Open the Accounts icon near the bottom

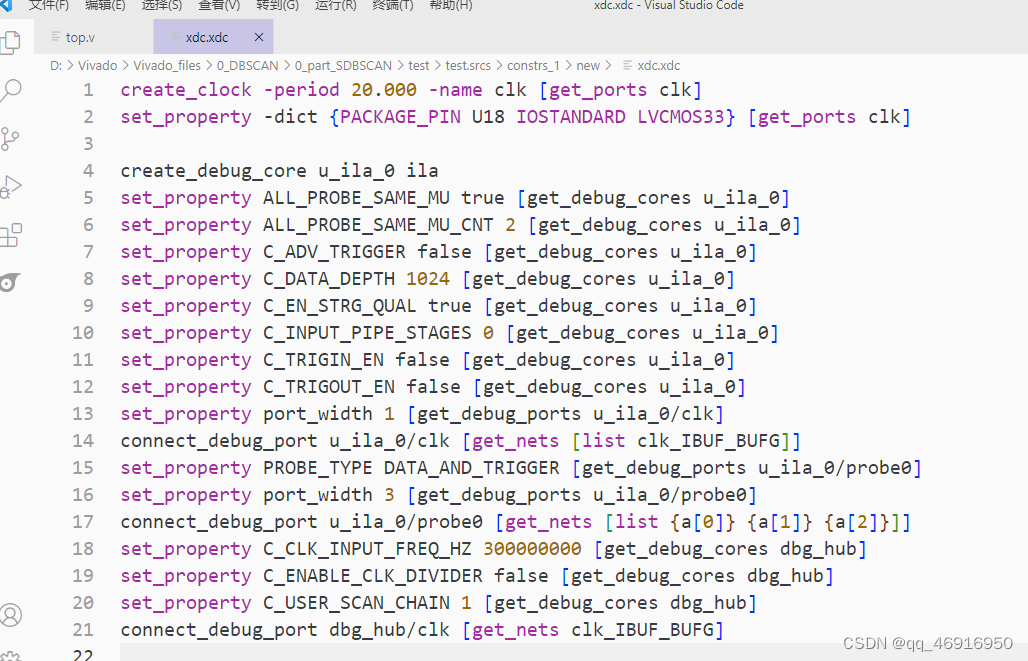(13, 615)
